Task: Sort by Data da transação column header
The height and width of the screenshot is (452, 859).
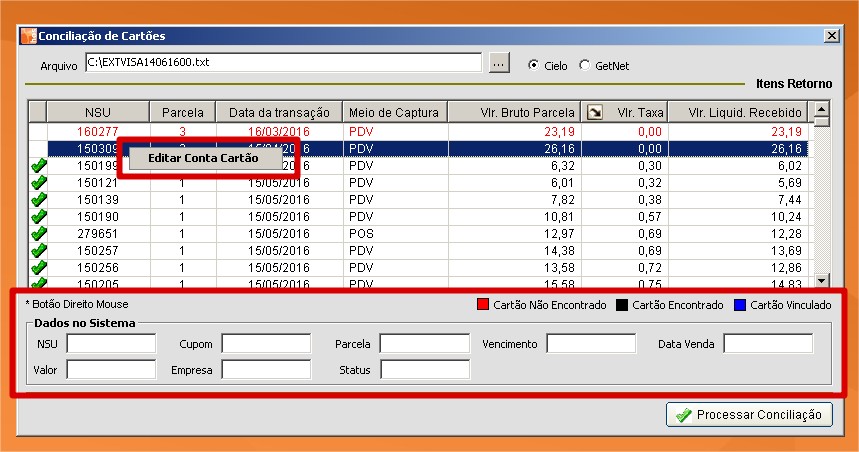Action: [x=278, y=112]
